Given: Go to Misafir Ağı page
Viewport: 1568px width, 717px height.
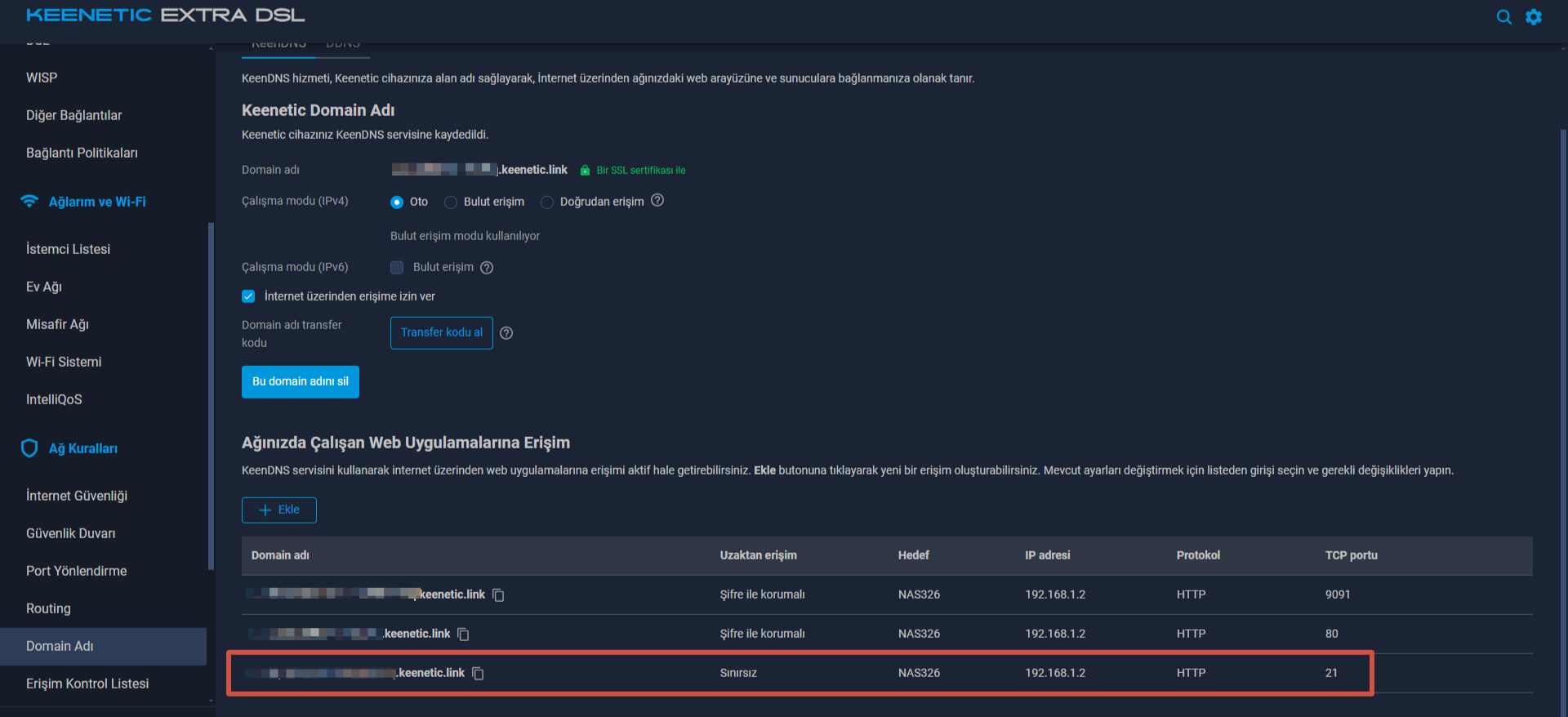Looking at the screenshot, I should [57, 324].
